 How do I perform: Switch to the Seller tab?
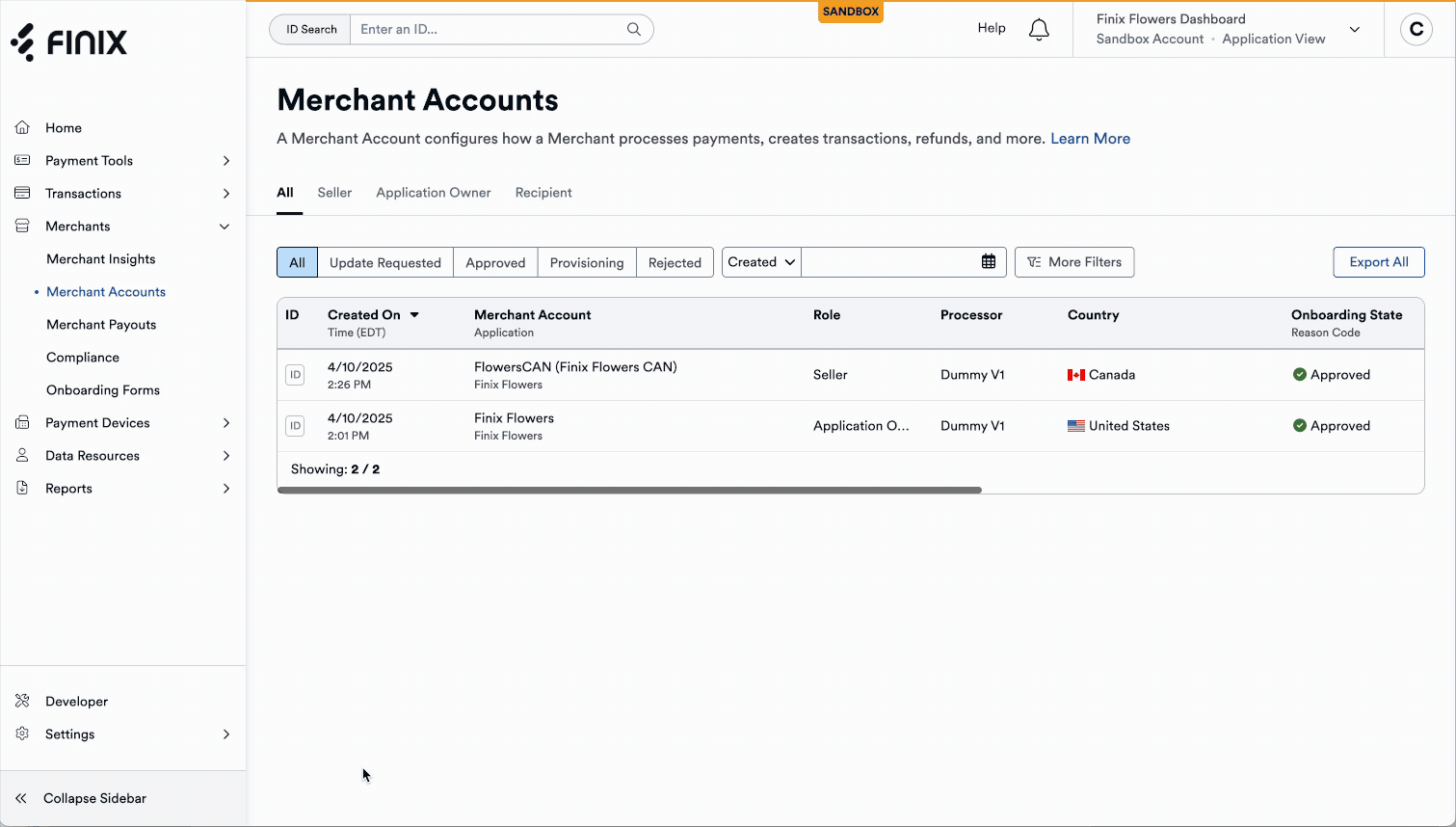tap(334, 193)
